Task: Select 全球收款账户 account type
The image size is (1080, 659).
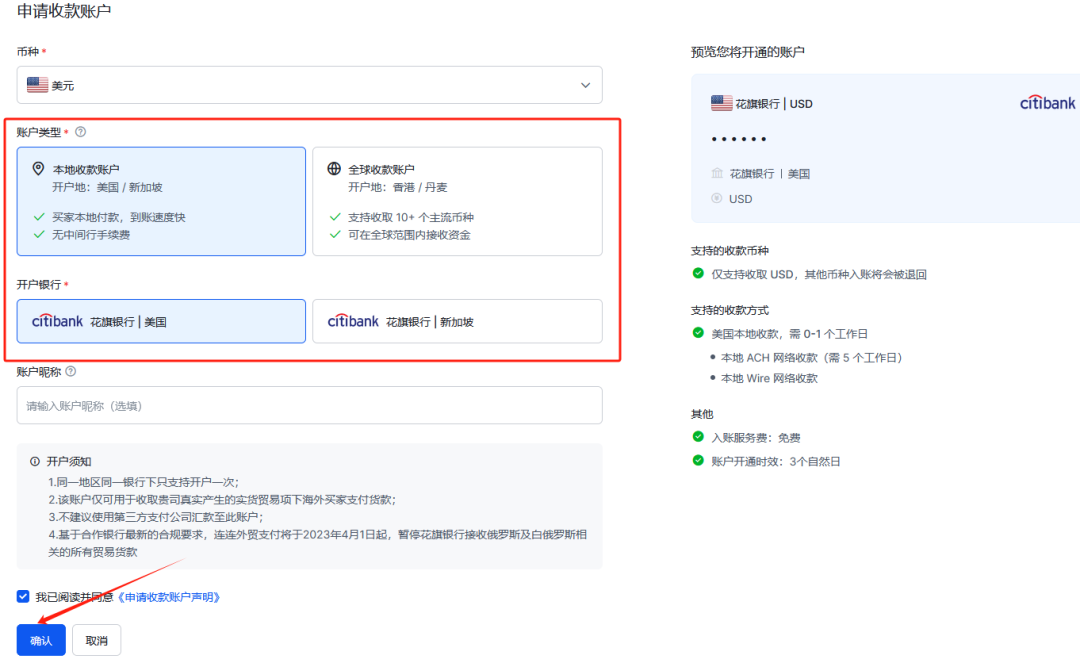Action: click(x=457, y=201)
